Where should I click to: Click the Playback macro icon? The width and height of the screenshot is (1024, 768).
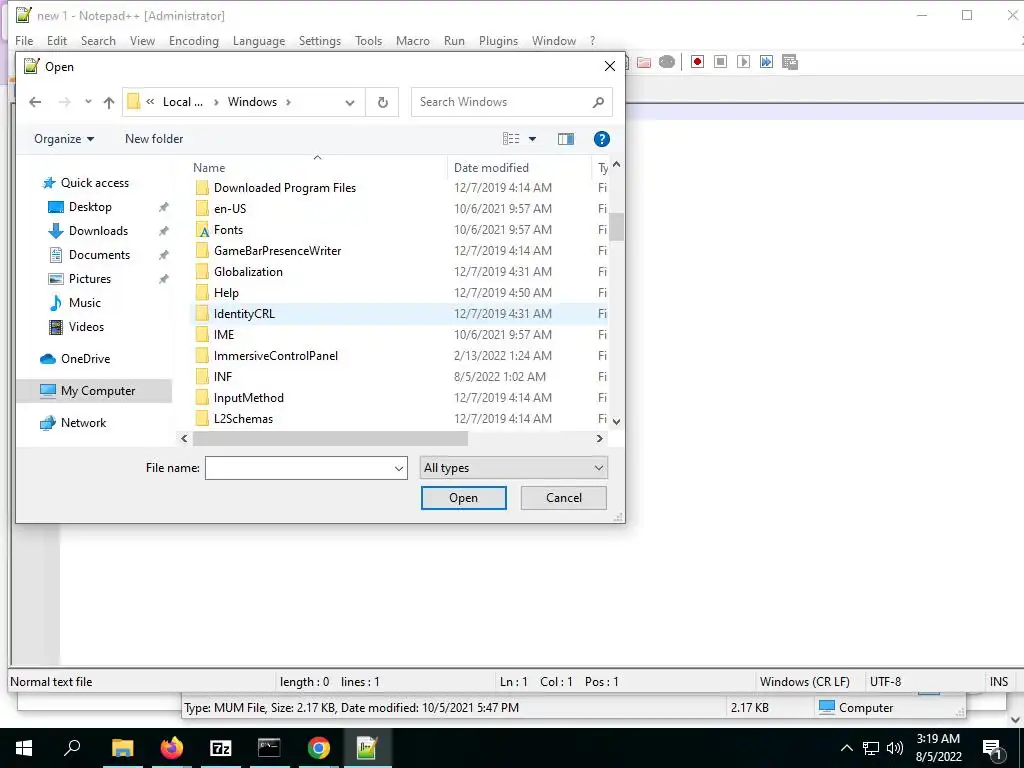743,62
